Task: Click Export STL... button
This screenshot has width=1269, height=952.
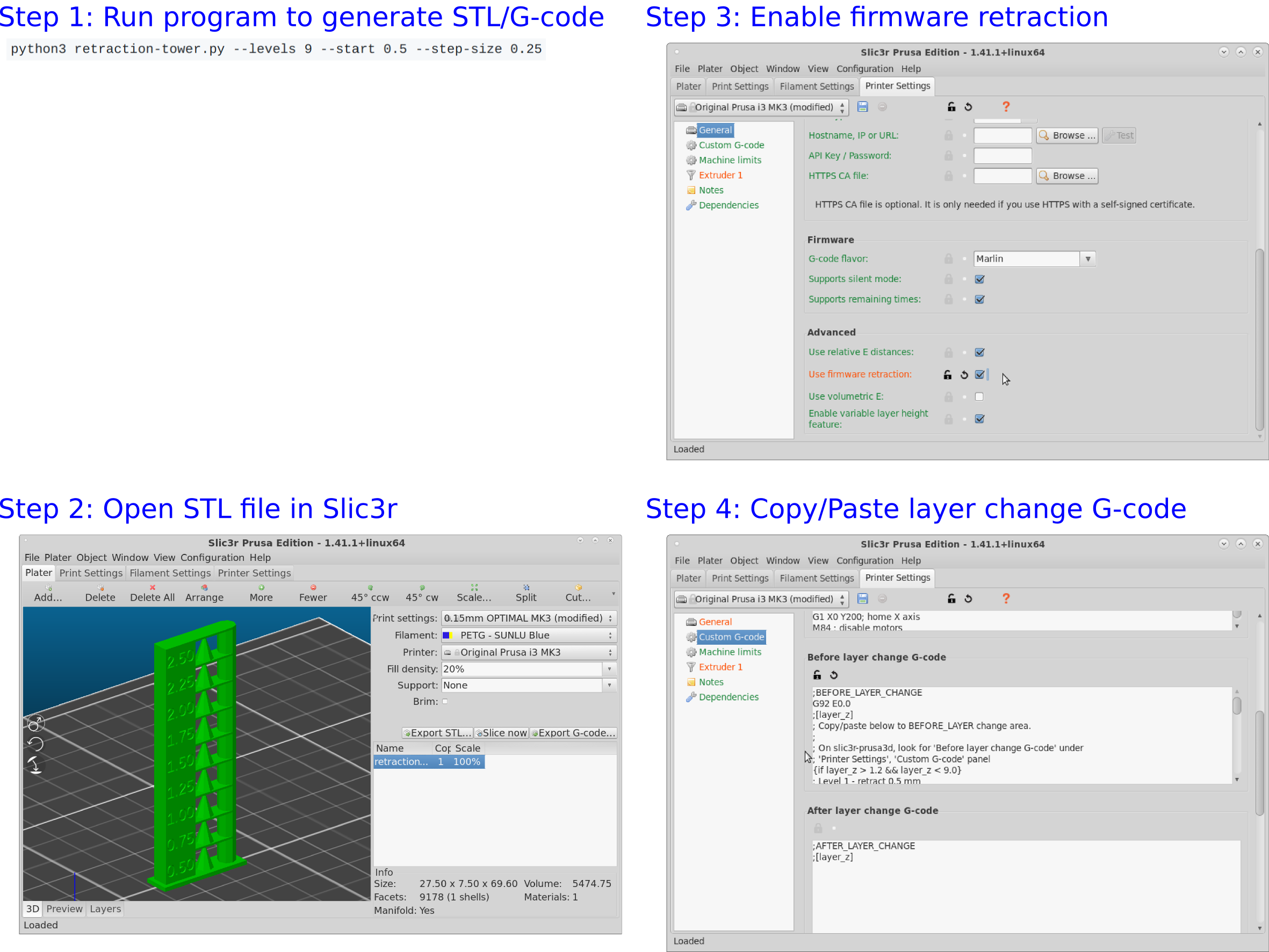Action: pos(437,733)
